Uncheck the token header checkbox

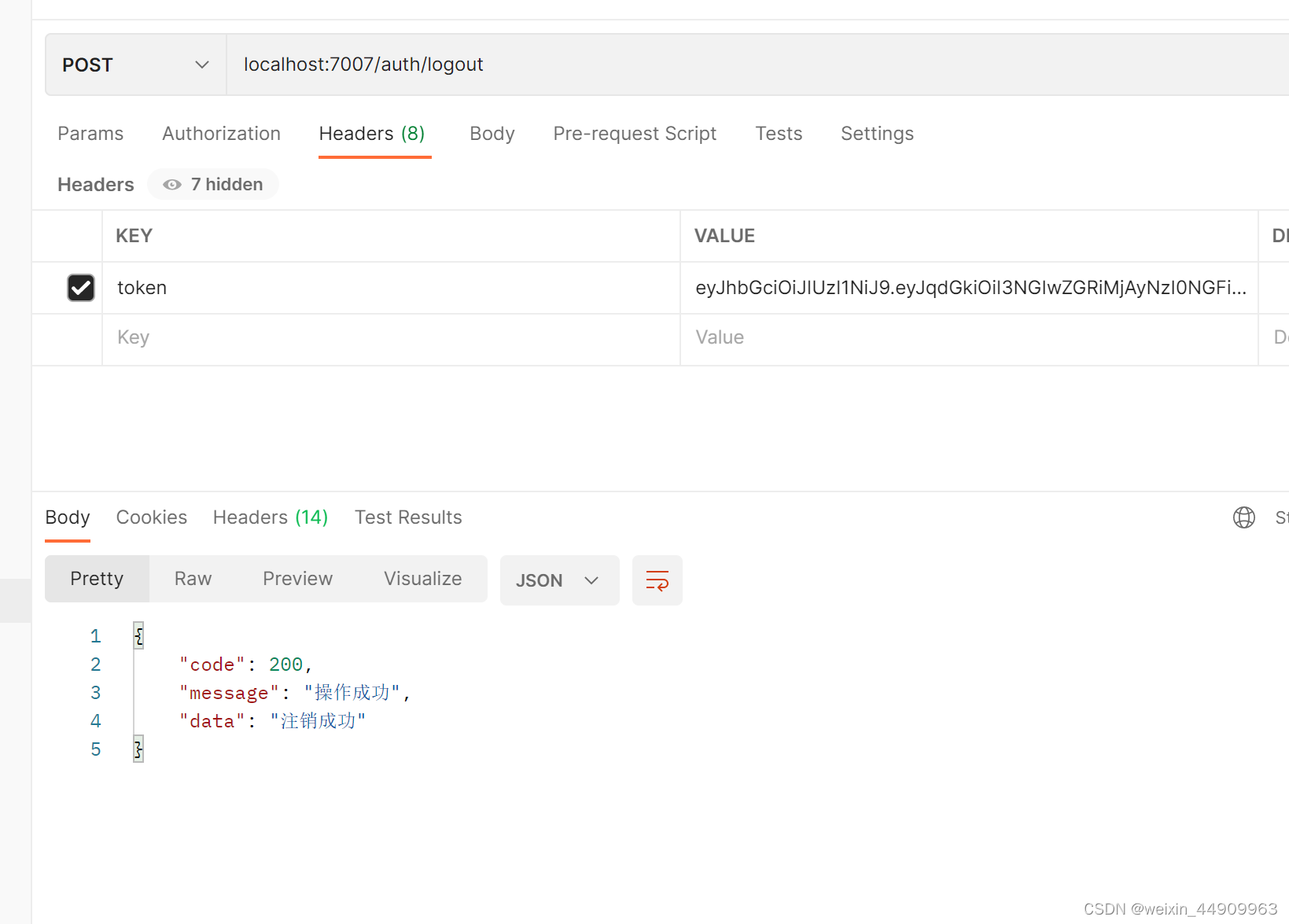[81, 288]
